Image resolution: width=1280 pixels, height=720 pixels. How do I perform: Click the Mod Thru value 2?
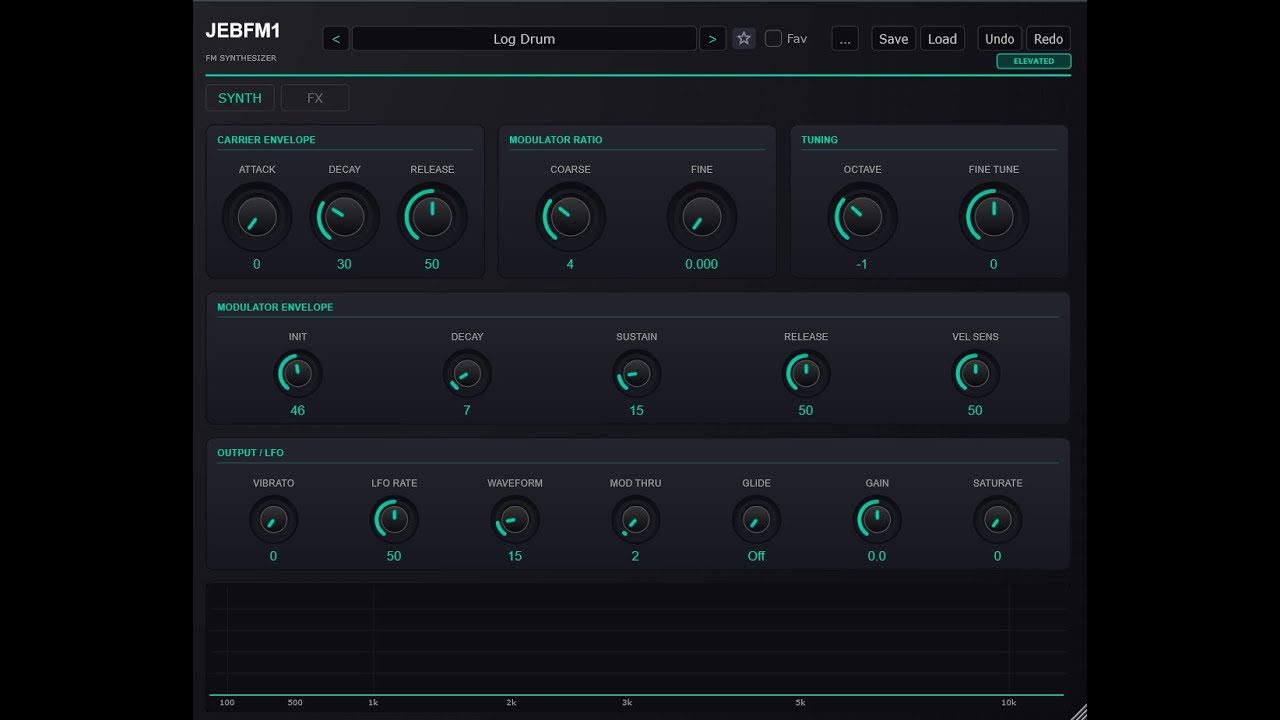tap(635, 556)
